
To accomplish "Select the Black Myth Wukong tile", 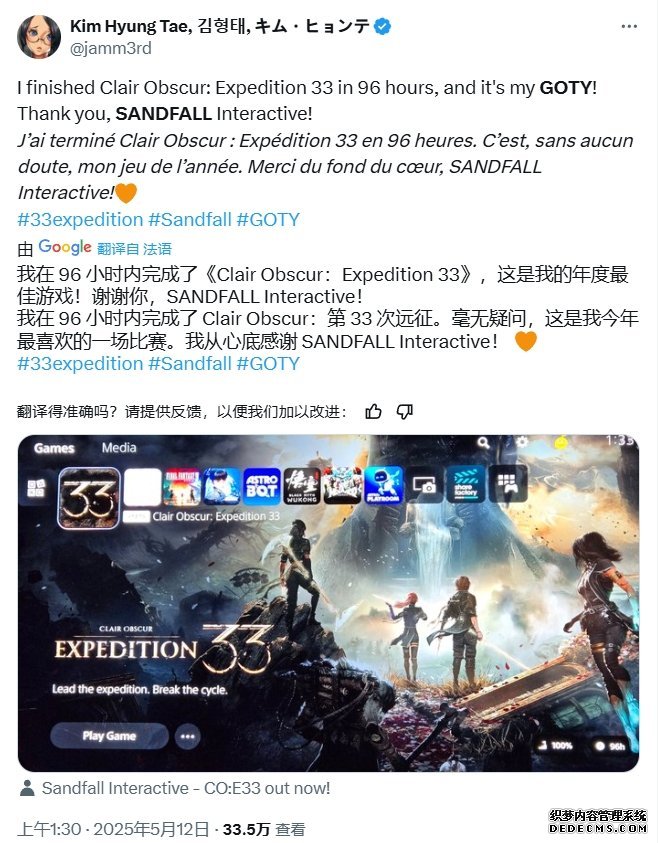I will click(x=302, y=486).
